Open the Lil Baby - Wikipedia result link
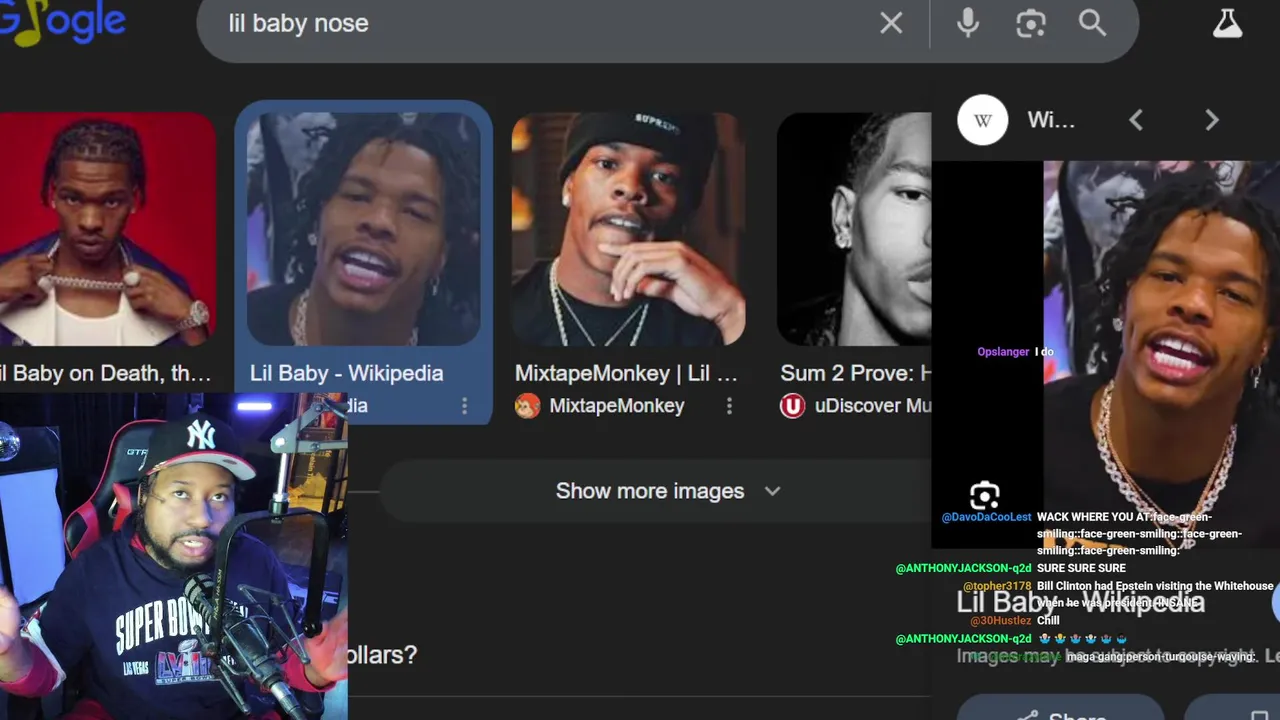The image size is (1280, 720). tap(346, 373)
